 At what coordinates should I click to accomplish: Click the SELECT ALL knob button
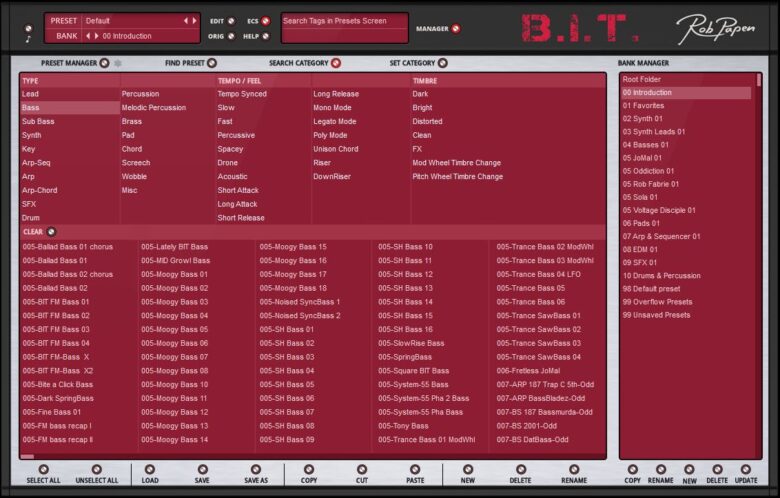pyautogui.click(x=43, y=468)
